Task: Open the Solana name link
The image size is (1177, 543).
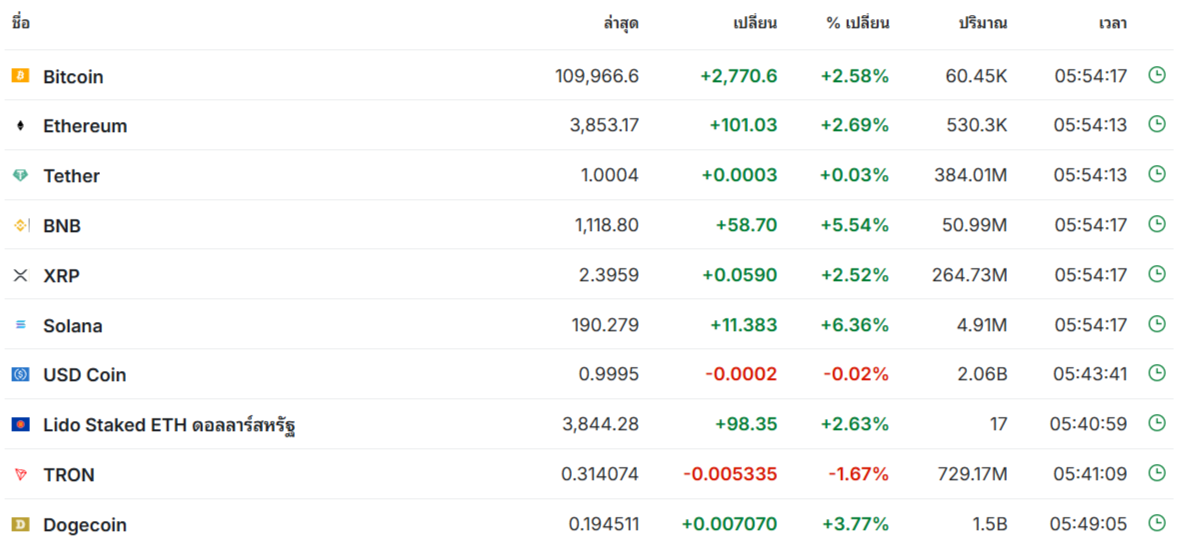Action: click(x=72, y=326)
